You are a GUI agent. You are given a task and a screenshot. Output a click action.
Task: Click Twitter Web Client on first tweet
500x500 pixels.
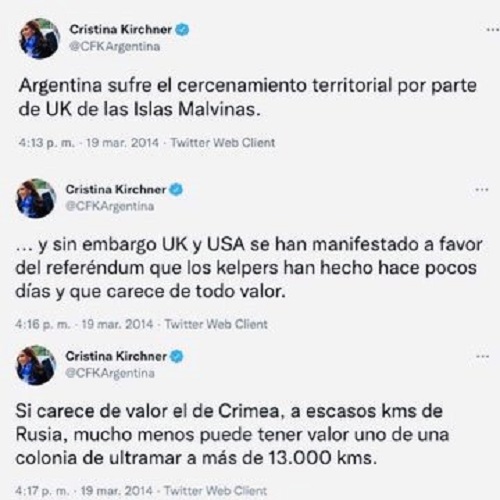pos(223,143)
